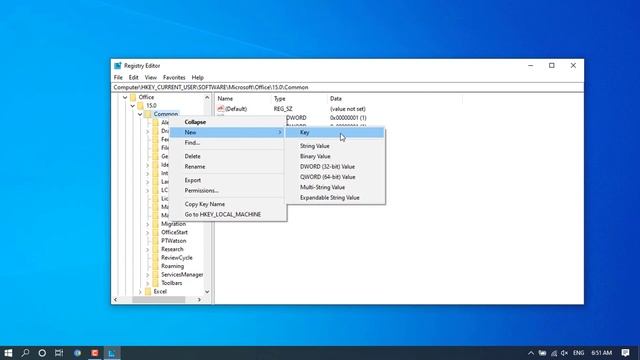
Task: Choose Export in context menu
Action: (x=228, y=180)
